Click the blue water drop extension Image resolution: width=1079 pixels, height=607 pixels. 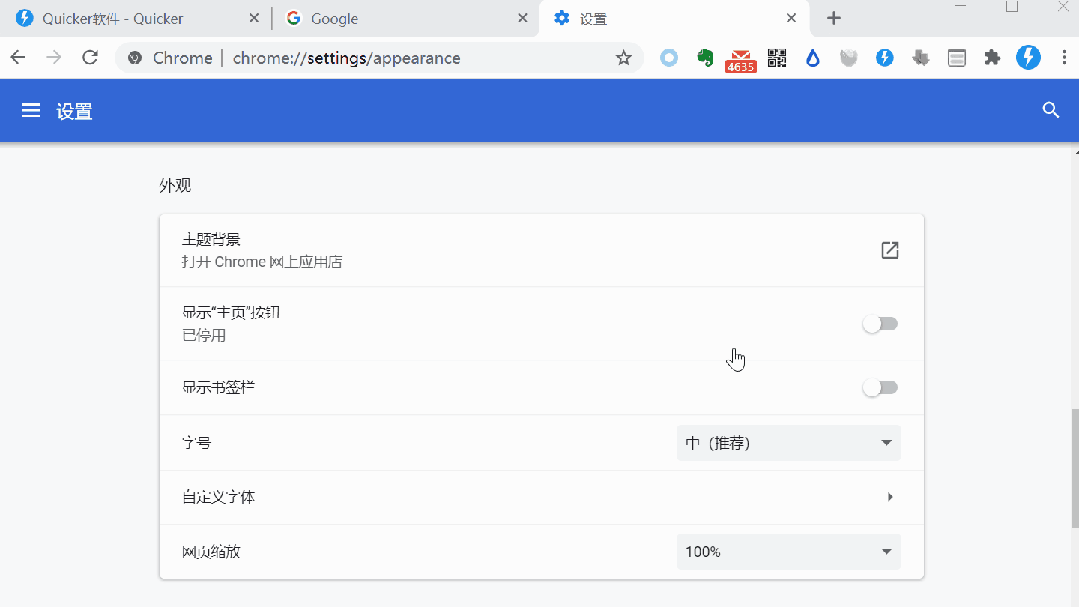[813, 58]
